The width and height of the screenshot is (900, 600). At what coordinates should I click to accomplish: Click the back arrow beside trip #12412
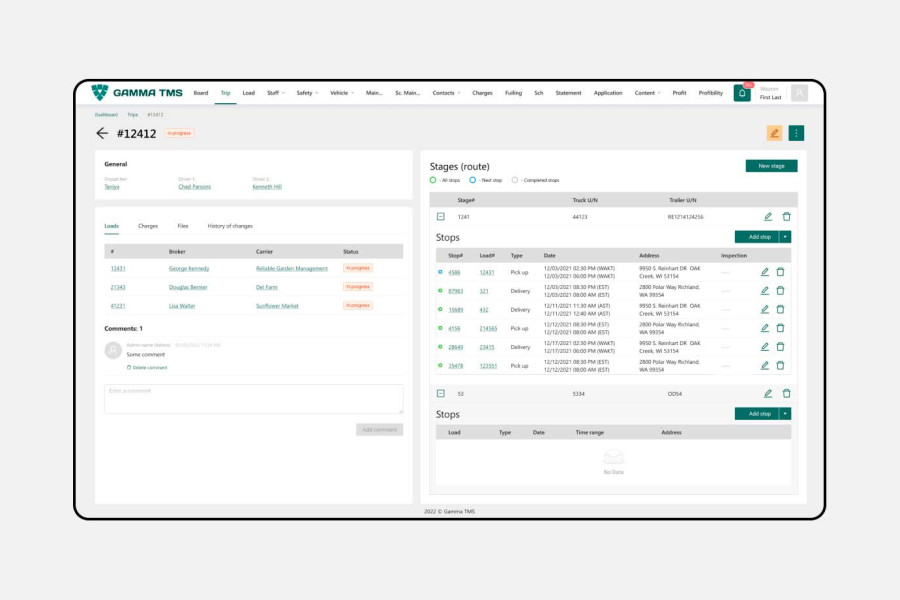(x=101, y=133)
